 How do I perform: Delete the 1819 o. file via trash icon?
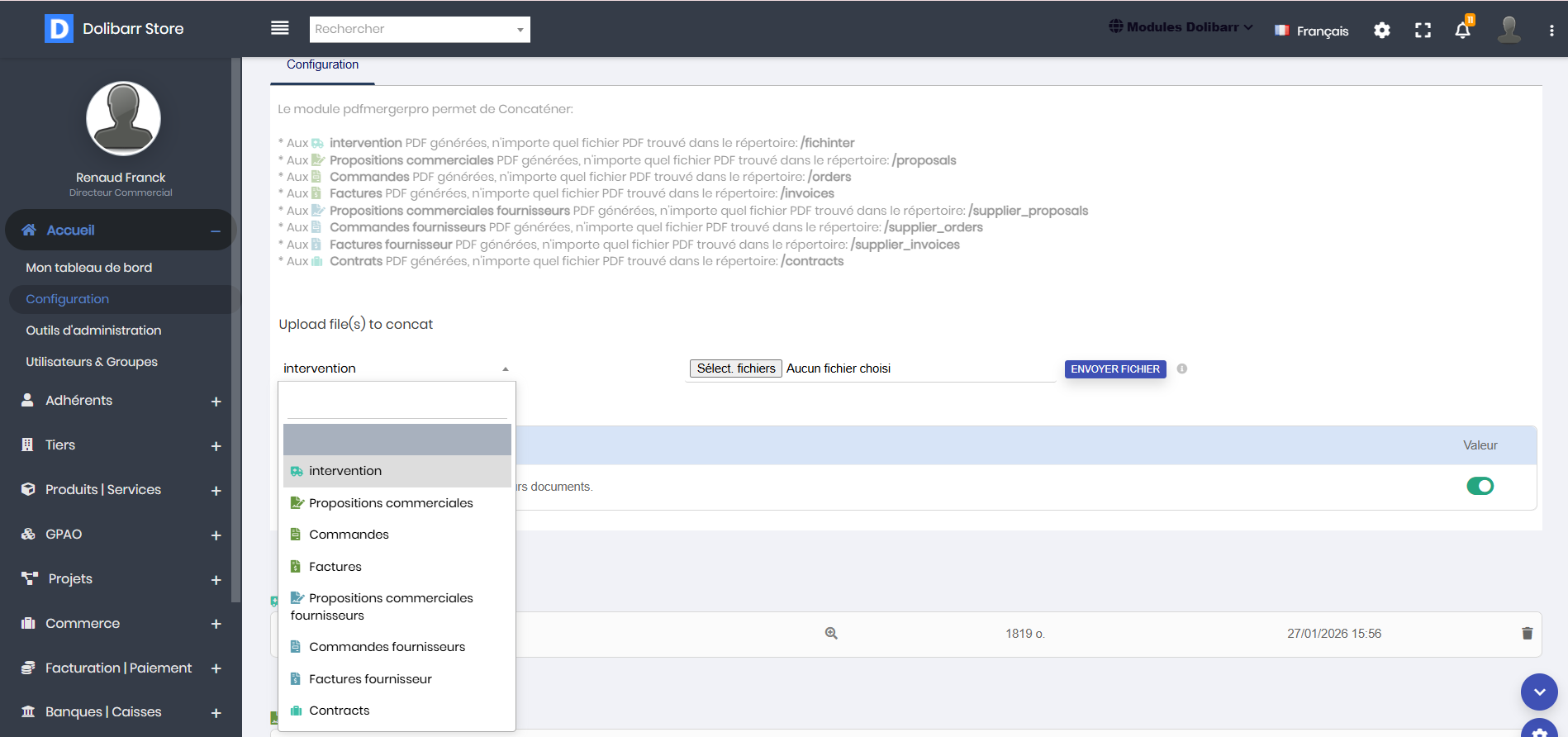coord(1527,634)
